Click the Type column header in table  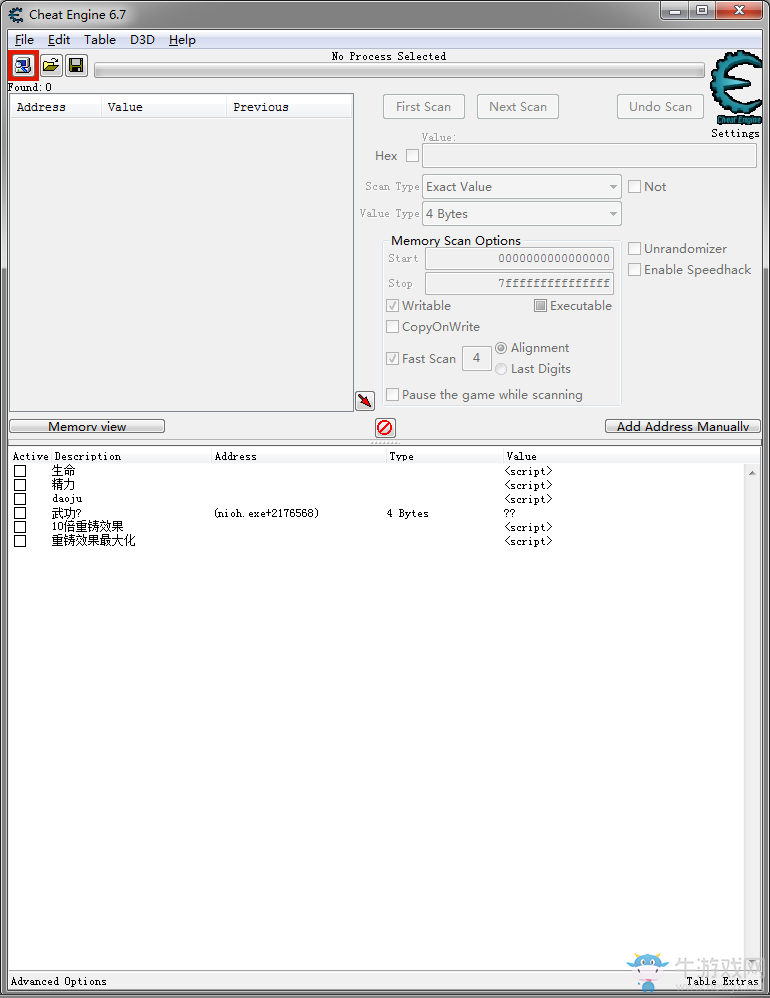click(445, 456)
